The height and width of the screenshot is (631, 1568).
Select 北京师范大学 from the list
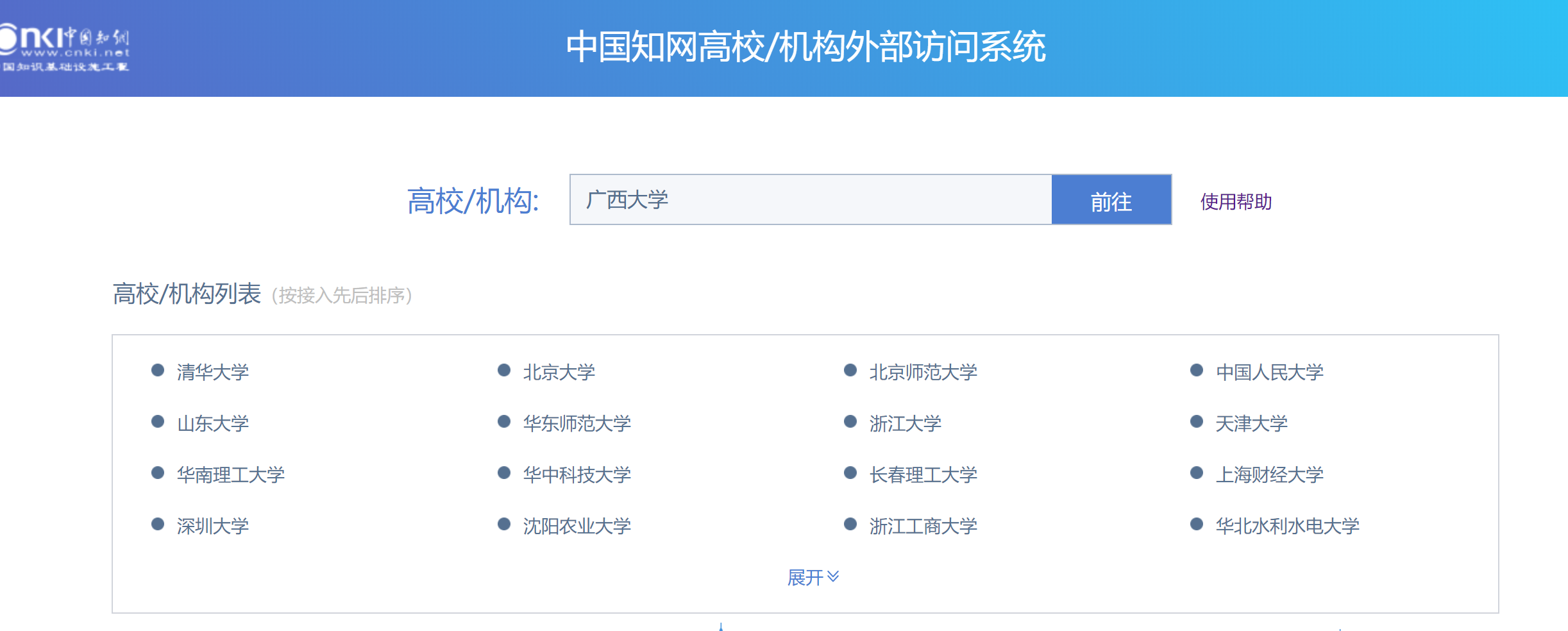923,372
